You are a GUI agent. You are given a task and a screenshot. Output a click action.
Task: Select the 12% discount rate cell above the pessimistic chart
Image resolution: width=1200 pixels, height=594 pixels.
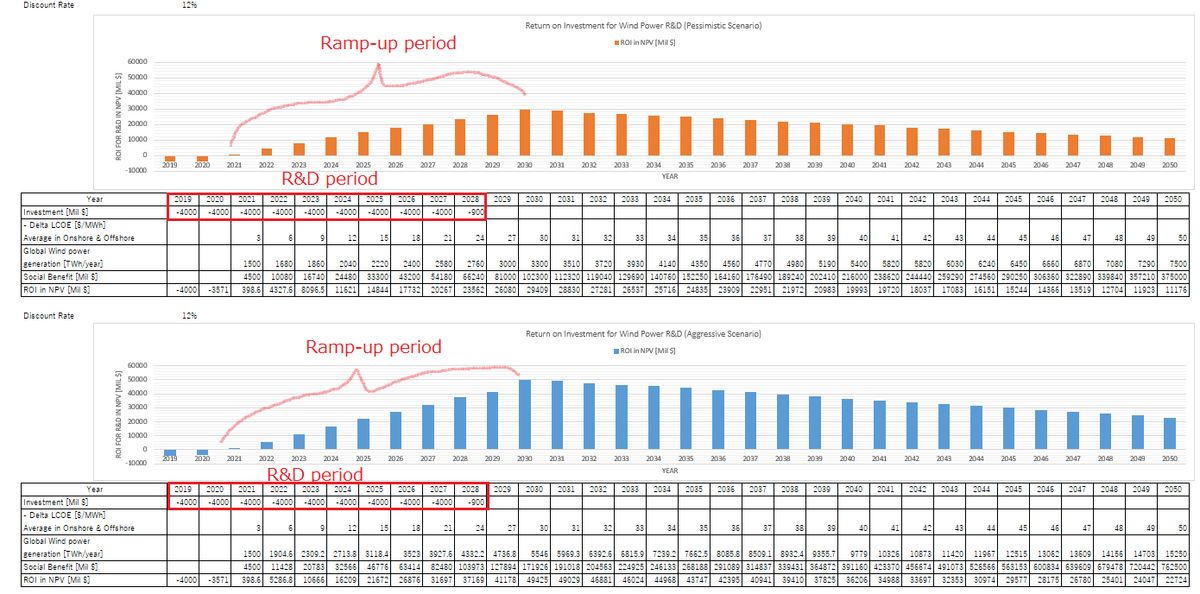(x=189, y=6)
